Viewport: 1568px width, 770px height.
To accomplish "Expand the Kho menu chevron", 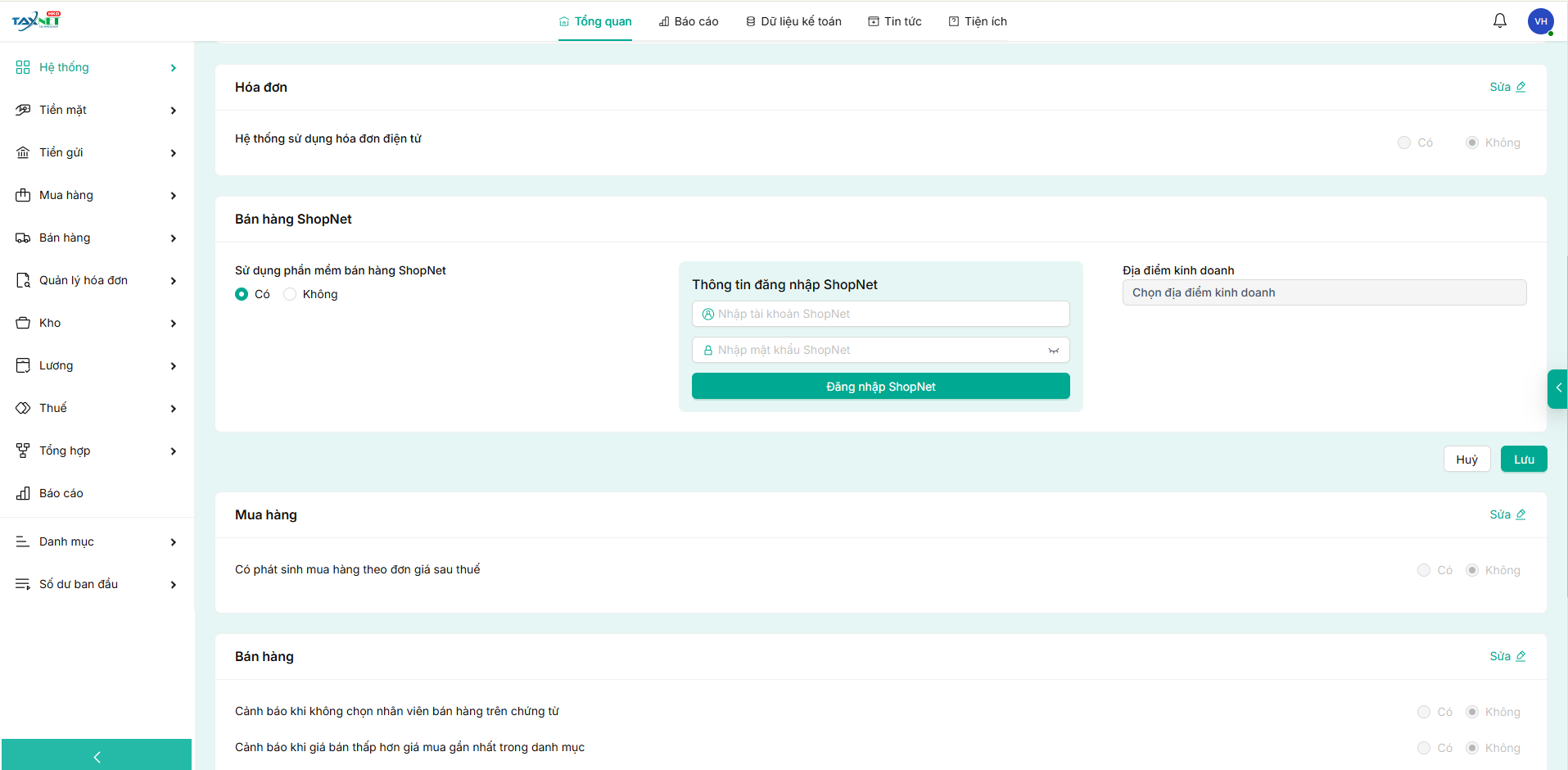I will pos(173,324).
